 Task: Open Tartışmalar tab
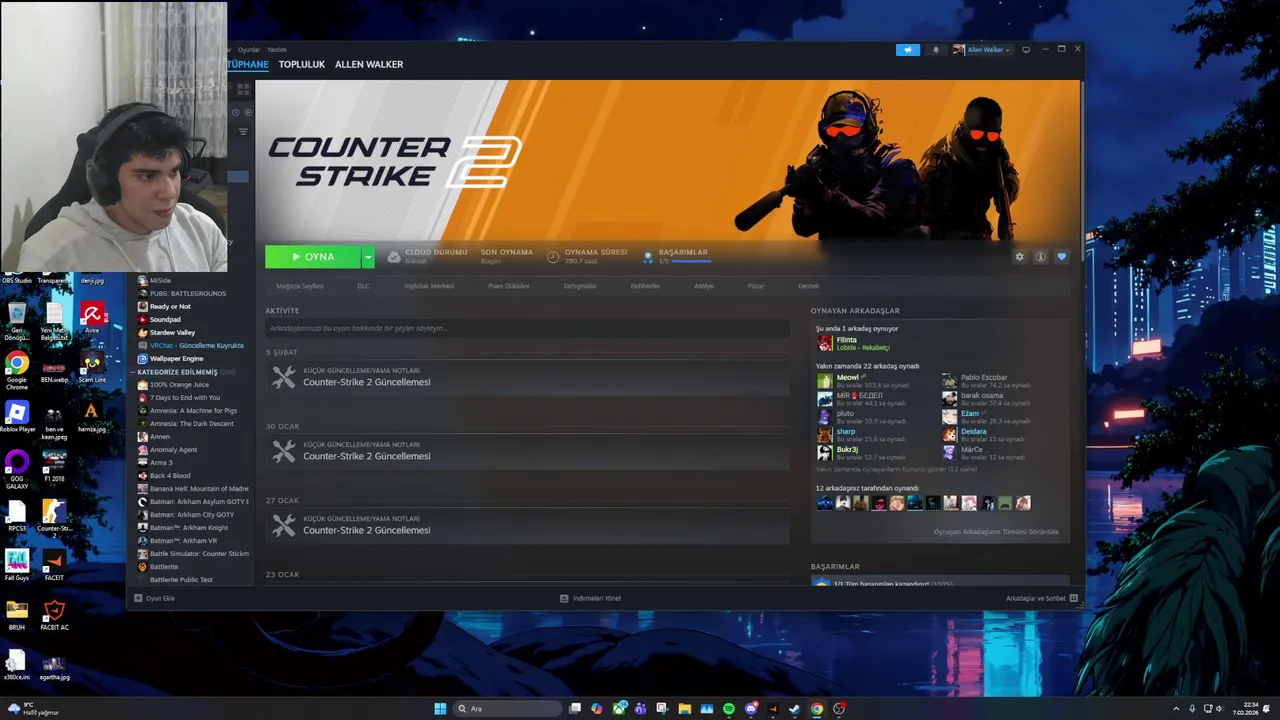pos(580,286)
